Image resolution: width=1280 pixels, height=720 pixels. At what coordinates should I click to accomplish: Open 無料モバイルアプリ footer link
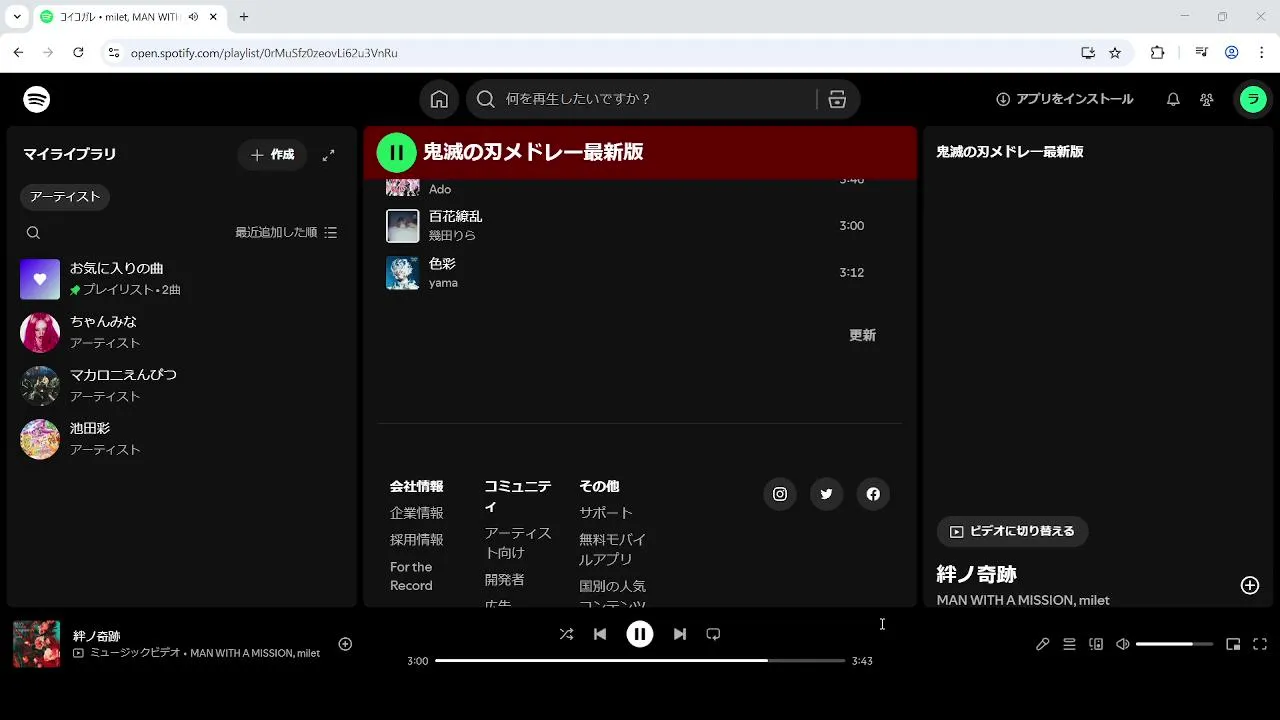[613, 550]
